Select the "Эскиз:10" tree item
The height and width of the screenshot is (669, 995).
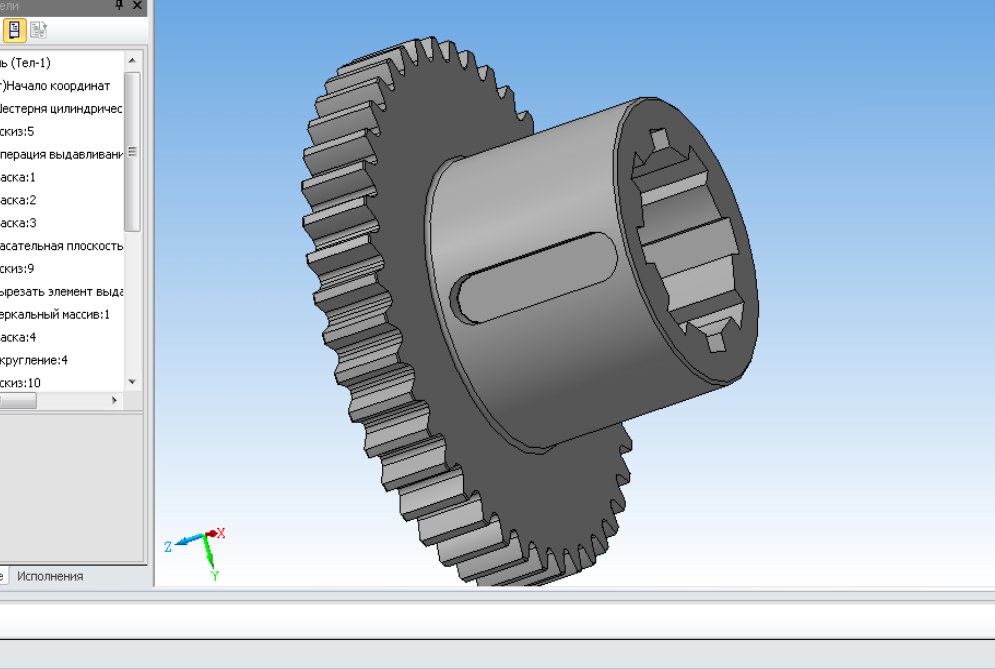pyautogui.click(x=20, y=383)
